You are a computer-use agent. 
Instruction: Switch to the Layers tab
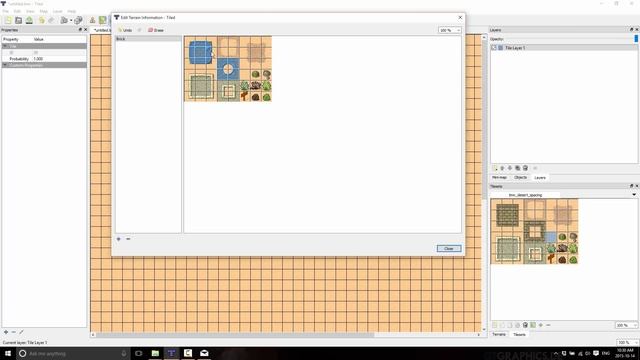click(540, 178)
